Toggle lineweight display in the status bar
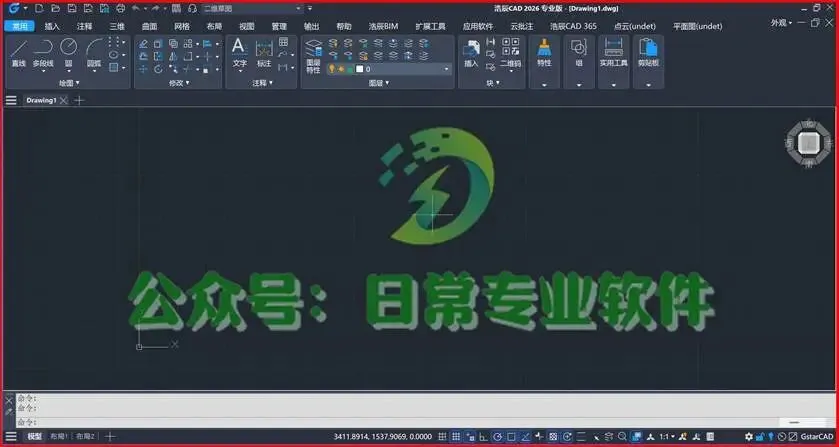 pos(581,437)
